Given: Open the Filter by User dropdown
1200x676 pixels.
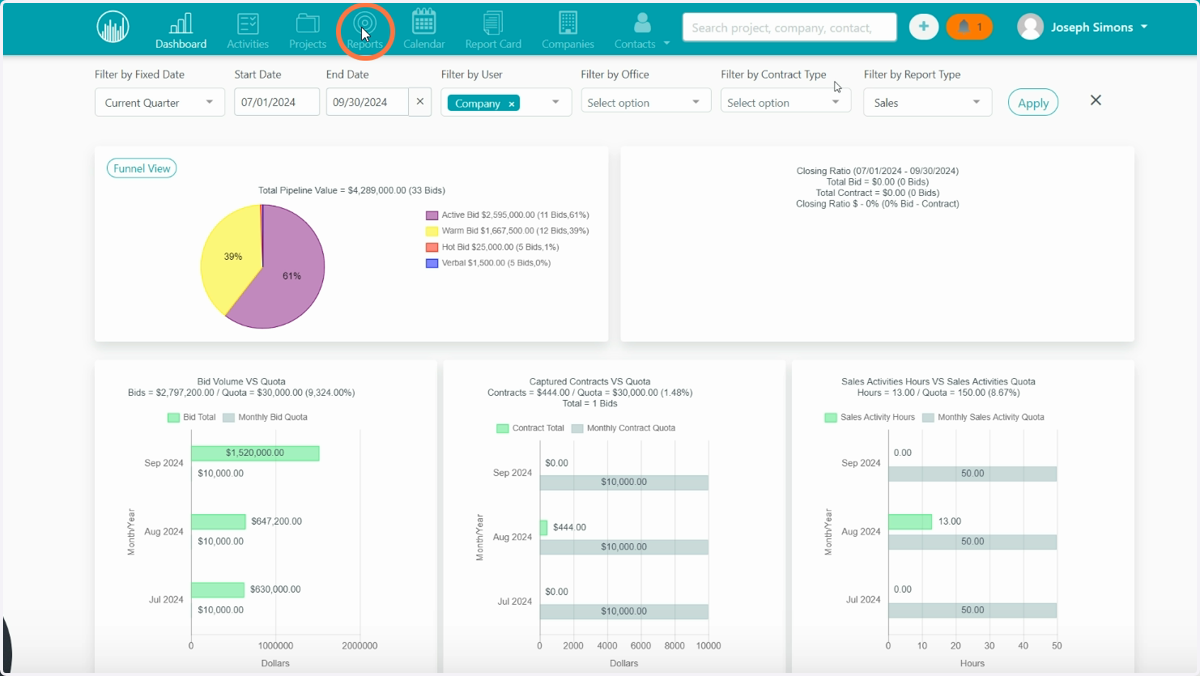Looking at the screenshot, I should click(506, 102).
